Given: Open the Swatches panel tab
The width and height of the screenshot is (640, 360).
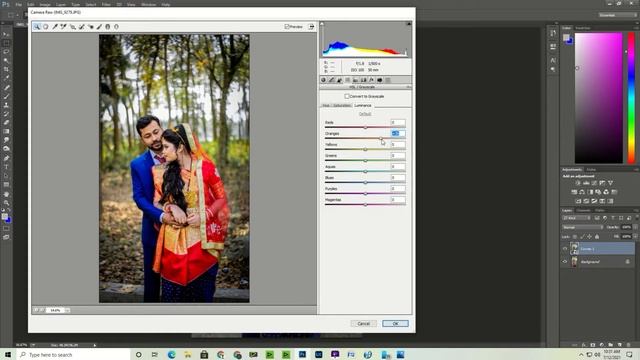Looking at the screenshot, I should pos(582,28).
